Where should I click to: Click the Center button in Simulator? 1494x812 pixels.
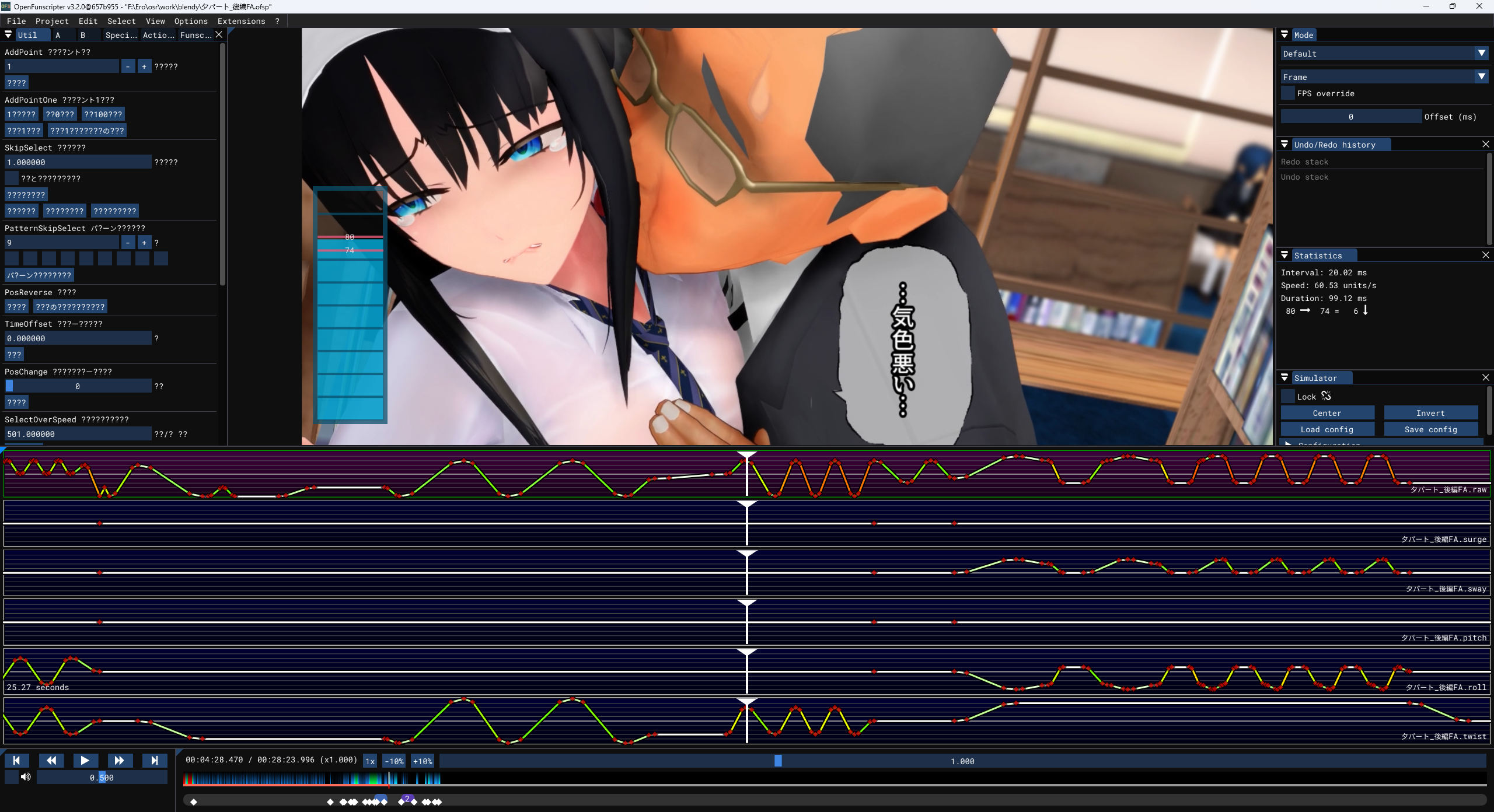pos(1327,413)
